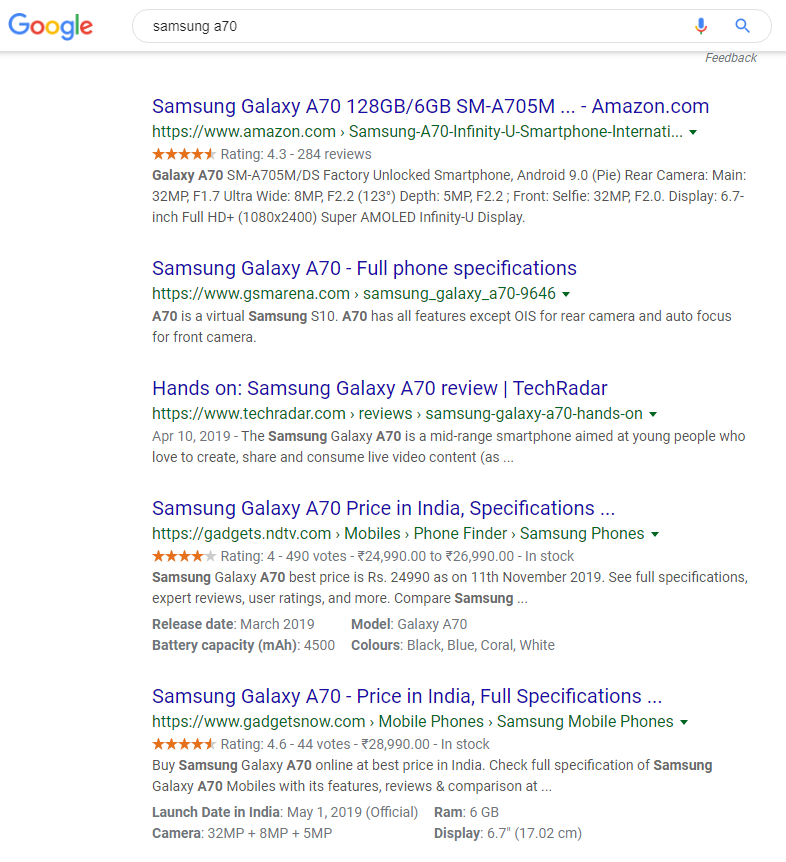This screenshot has height=862, width=786.
Task: Click the star rating on the NDTV result
Action: click(x=184, y=555)
